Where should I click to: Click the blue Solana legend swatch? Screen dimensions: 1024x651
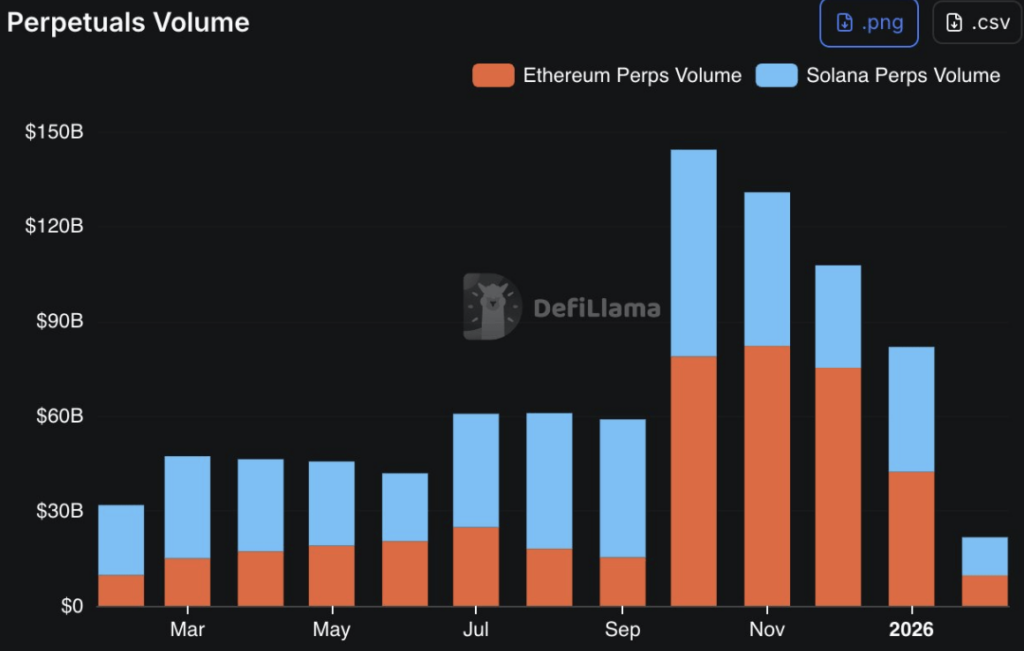[776, 75]
